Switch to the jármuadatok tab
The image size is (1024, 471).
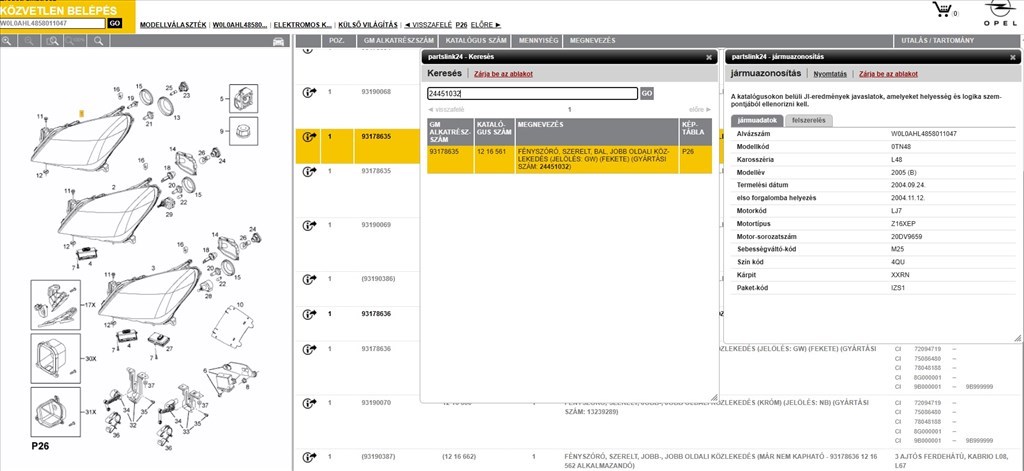757,120
